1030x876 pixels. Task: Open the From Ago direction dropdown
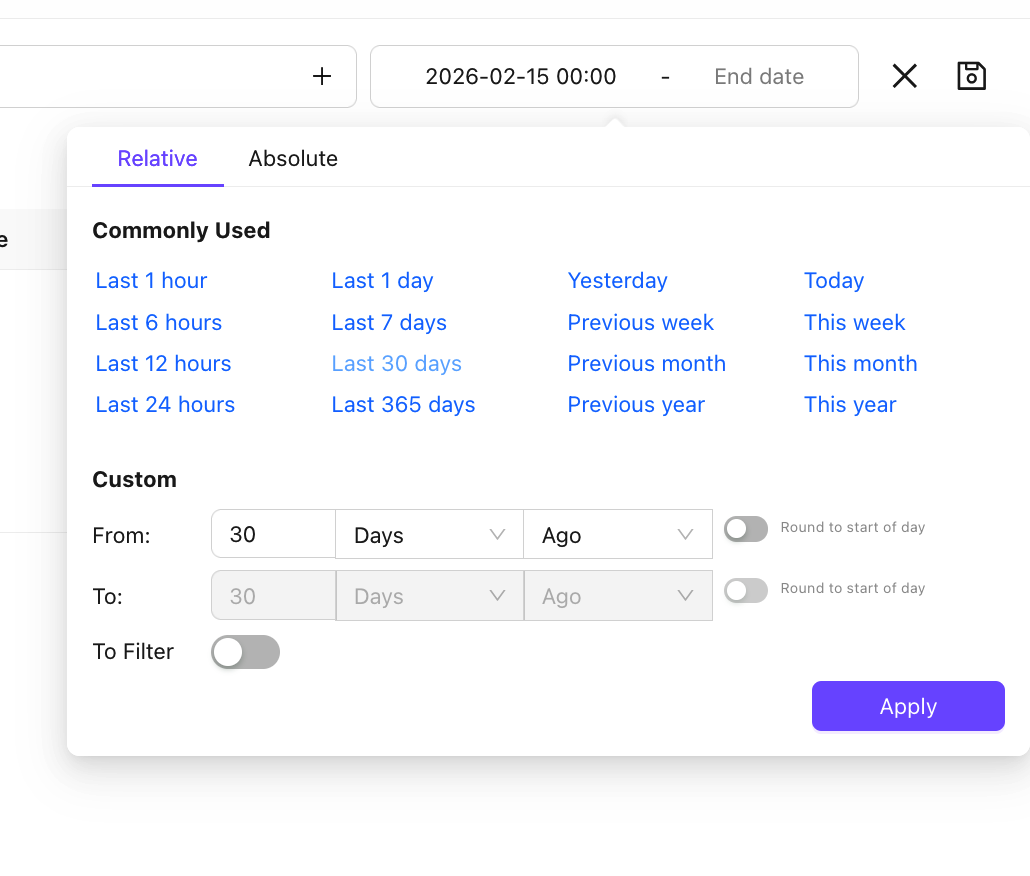coord(617,535)
